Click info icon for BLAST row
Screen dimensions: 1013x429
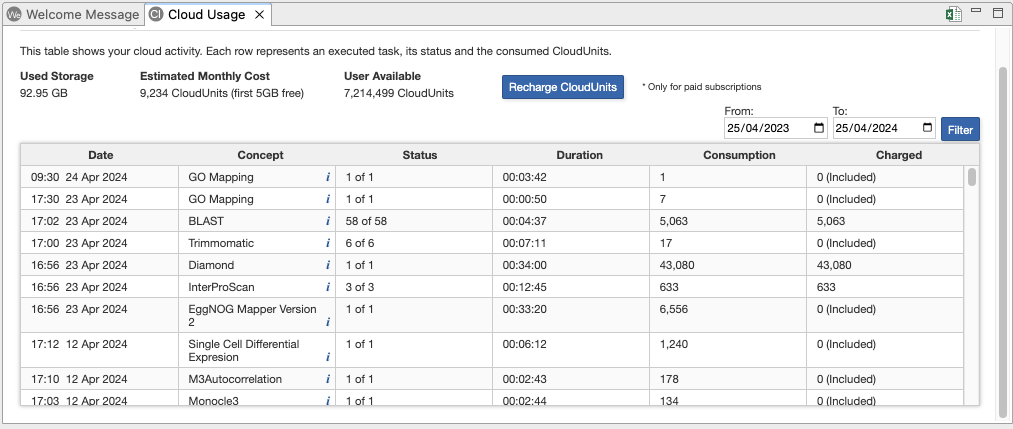(x=327, y=221)
